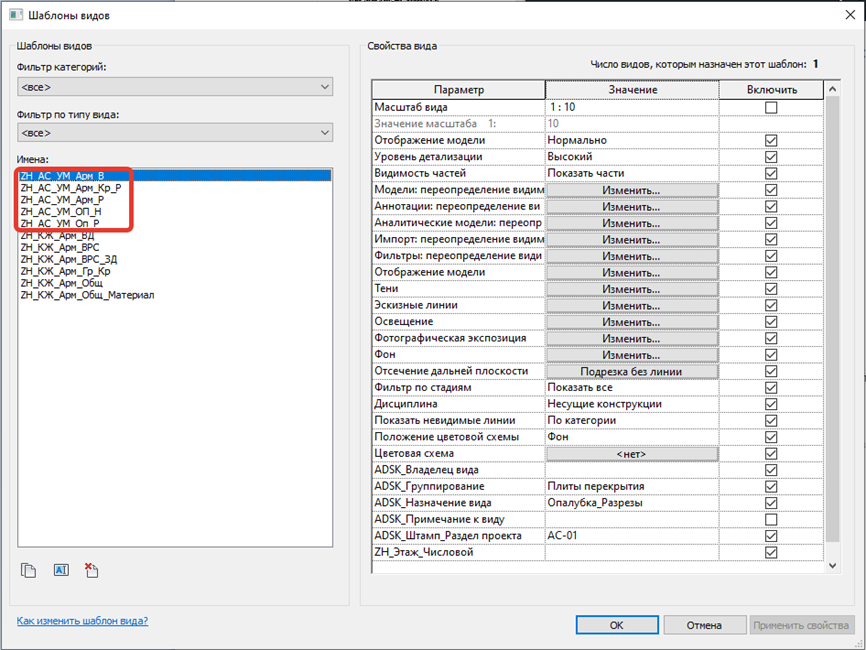Click Изменить for Аналитические модели
The width and height of the screenshot is (866, 650).
(x=632, y=223)
